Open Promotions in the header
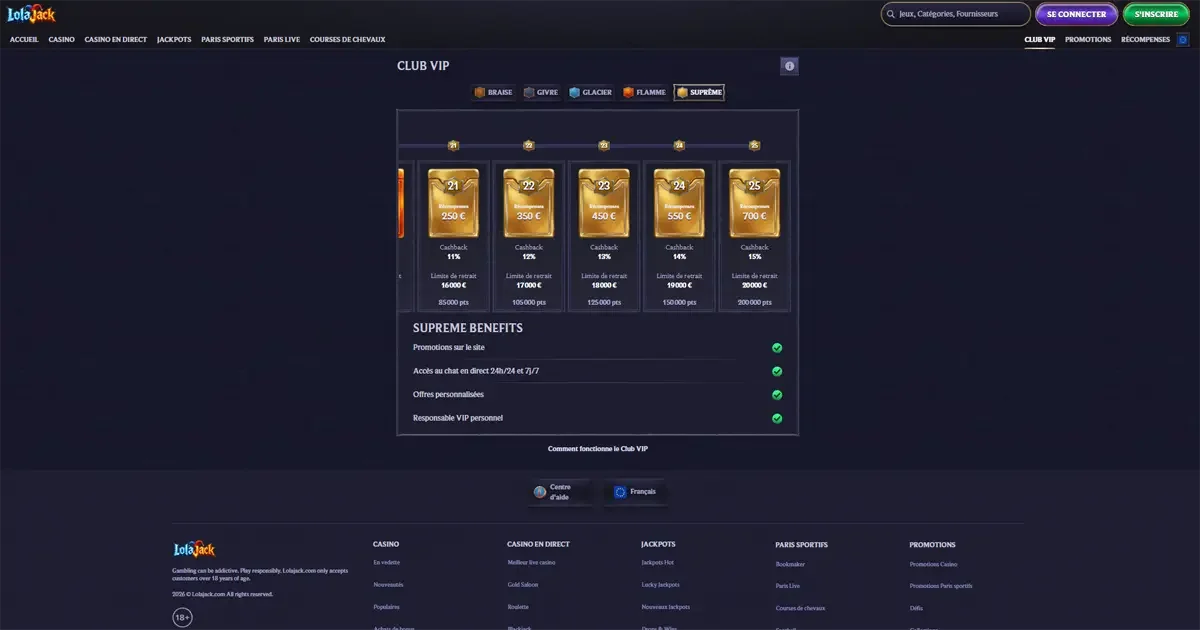Viewport: 1200px width, 630px height. click(x=1088, y=40)
